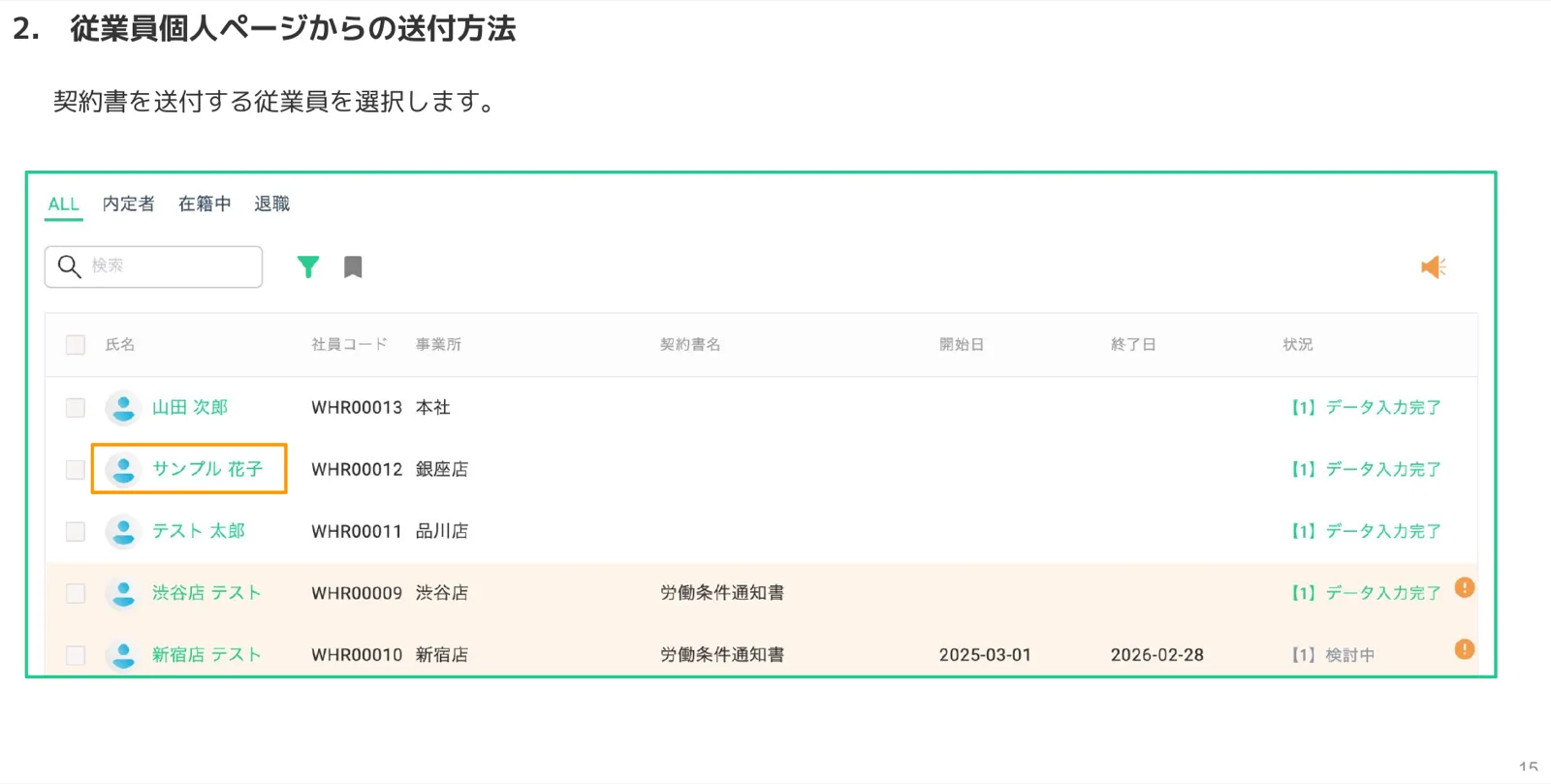This screenshot has height=784, width=1551.
Task: Click end date 2026-02-28
Action: click(x=1157, y=655)
